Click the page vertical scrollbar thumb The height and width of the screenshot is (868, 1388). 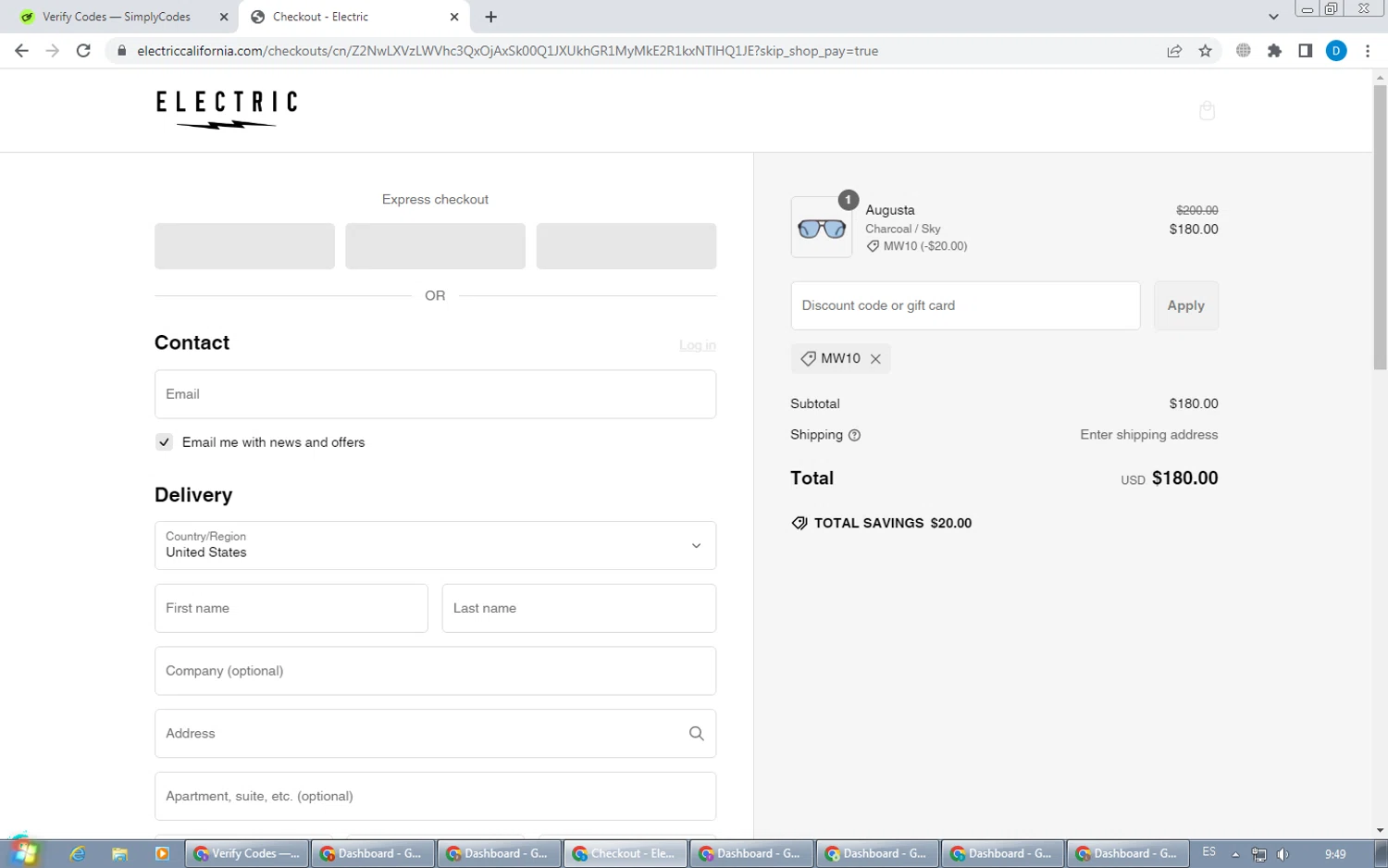tap(1380, 227)
